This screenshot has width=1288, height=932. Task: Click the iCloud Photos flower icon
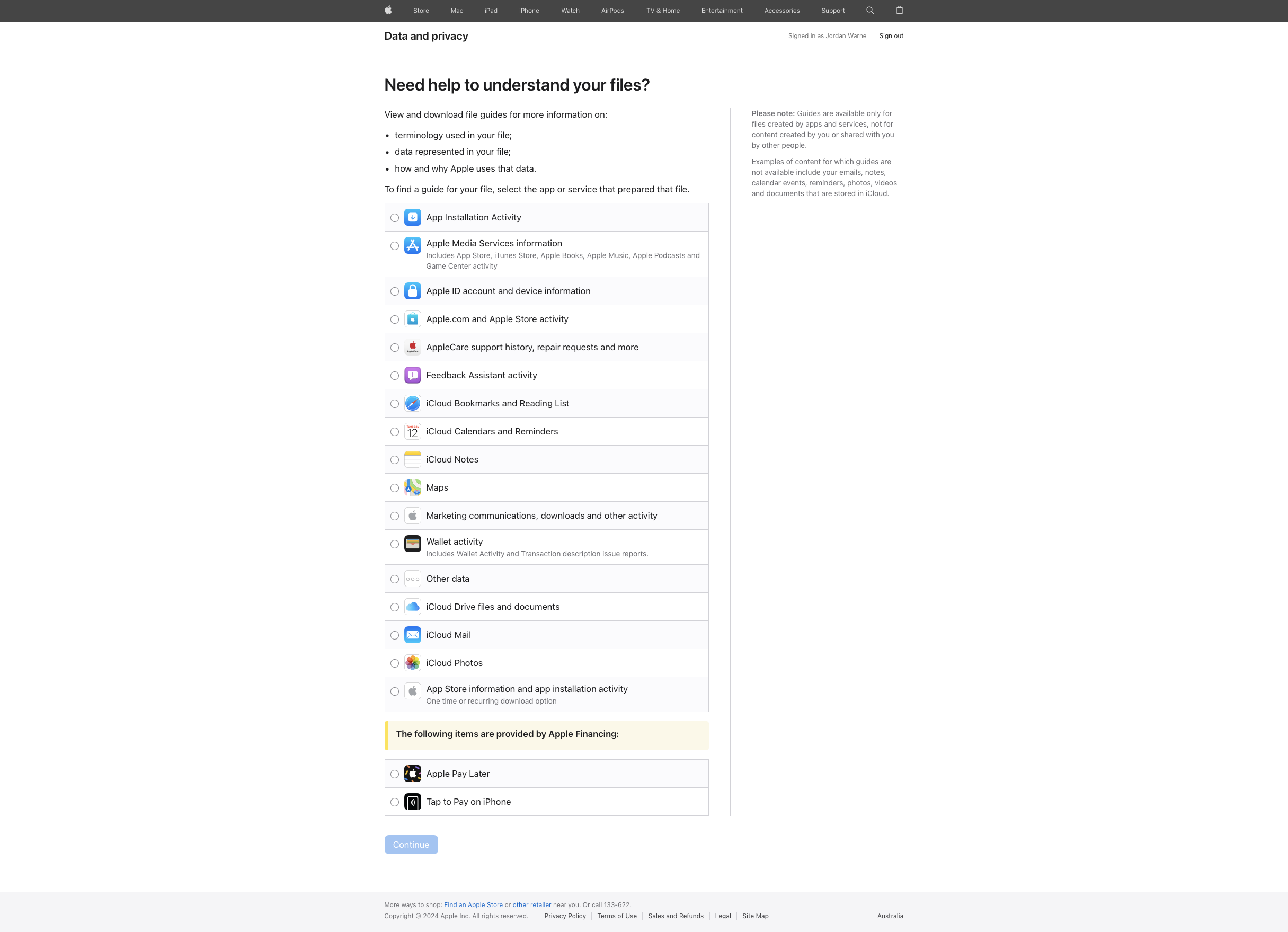(412, 663)
